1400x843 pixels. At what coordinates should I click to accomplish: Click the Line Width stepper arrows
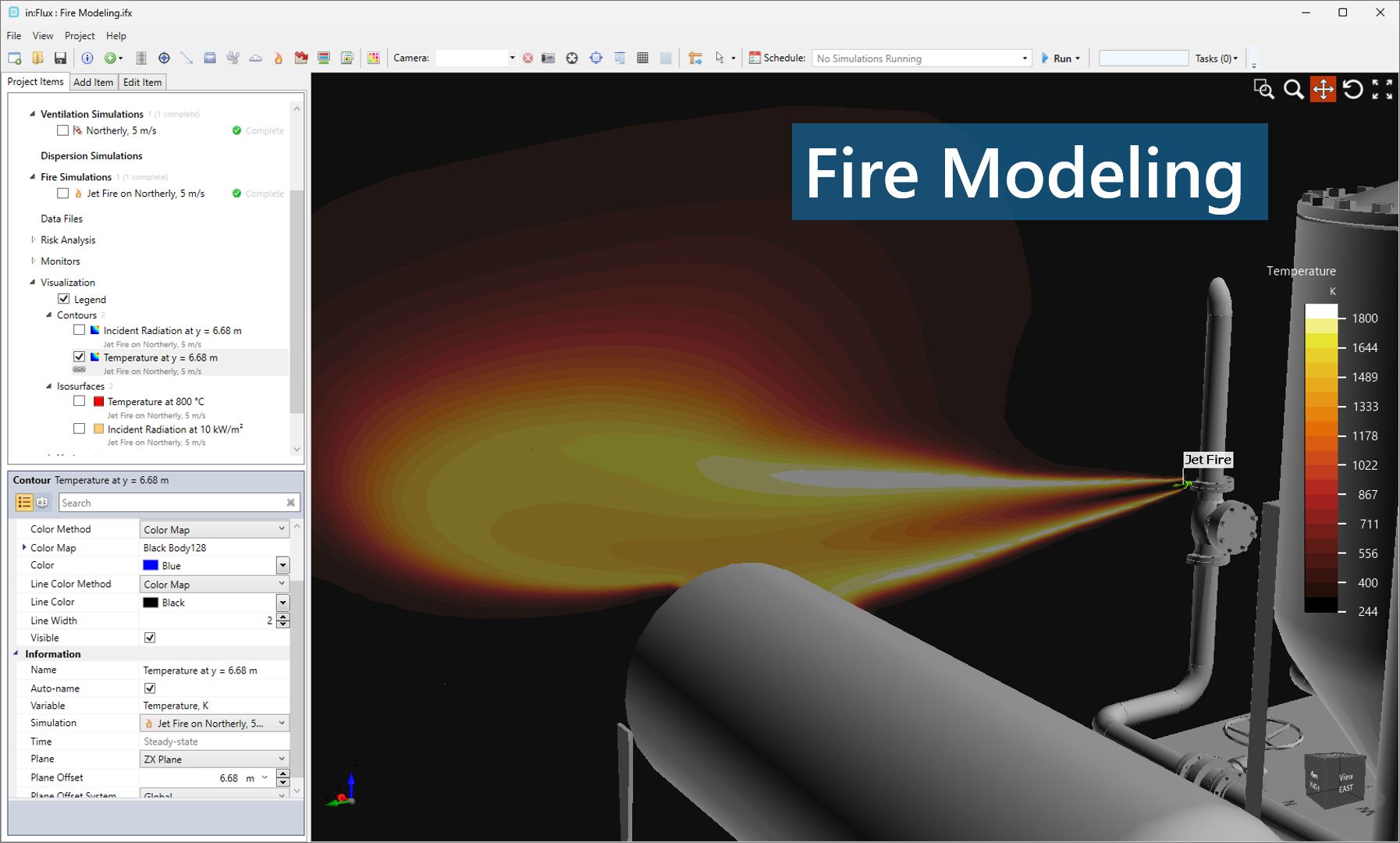pyautogui.click(x=283, y=621)
